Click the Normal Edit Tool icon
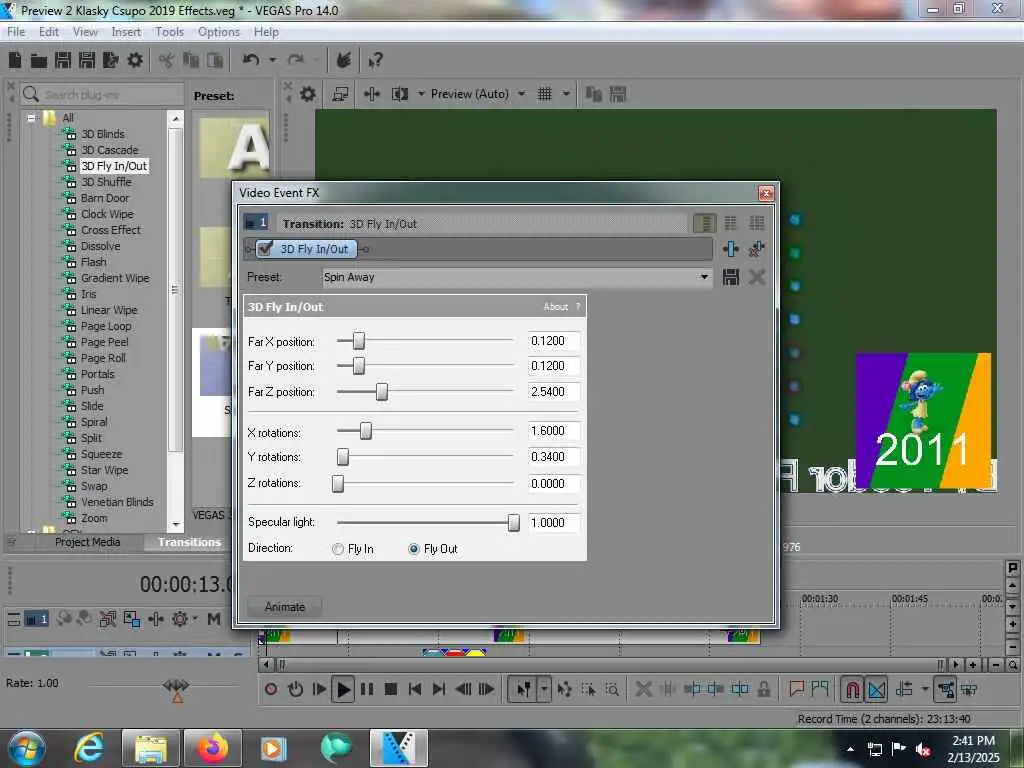The height and width of the screenshot is (768, 1024). 524,689
